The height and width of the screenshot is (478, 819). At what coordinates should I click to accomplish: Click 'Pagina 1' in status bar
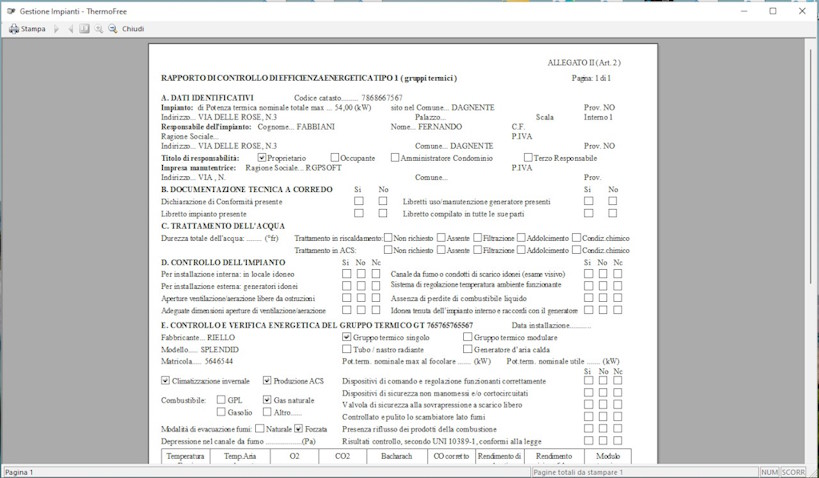pos(19,472)
